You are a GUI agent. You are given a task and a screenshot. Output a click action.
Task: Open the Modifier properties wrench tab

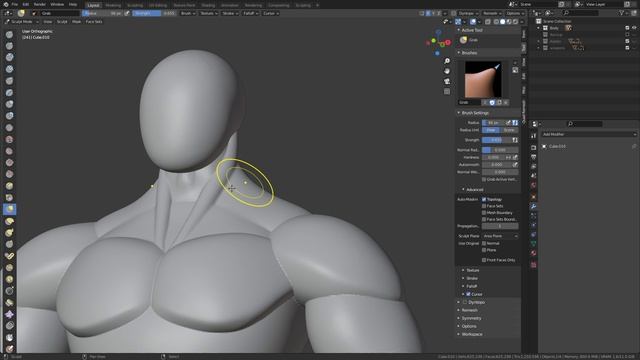click(x=533, y=207)
